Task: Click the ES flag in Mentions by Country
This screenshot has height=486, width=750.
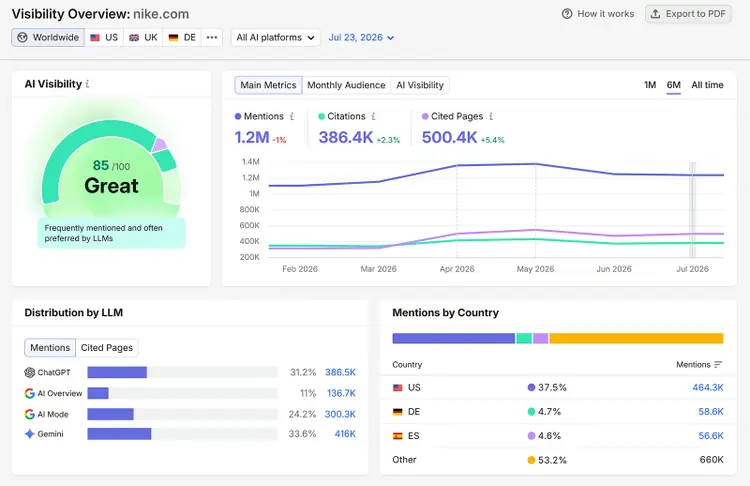Action: coord(397,436)
